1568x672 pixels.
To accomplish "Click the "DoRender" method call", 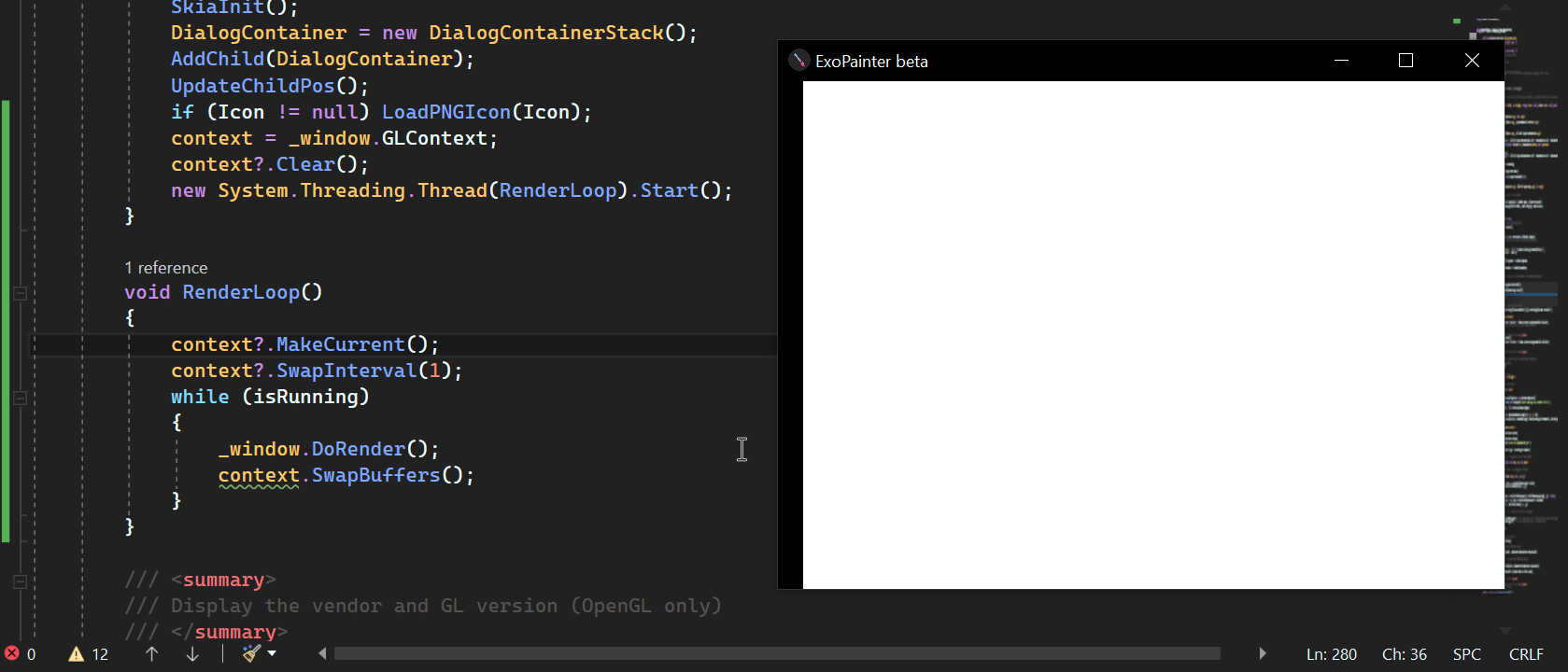I will click(359, 449).
